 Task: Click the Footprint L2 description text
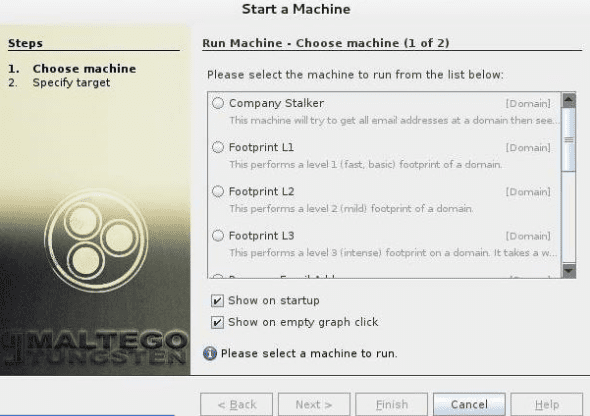pyautogui.click(x=351, y=208)
